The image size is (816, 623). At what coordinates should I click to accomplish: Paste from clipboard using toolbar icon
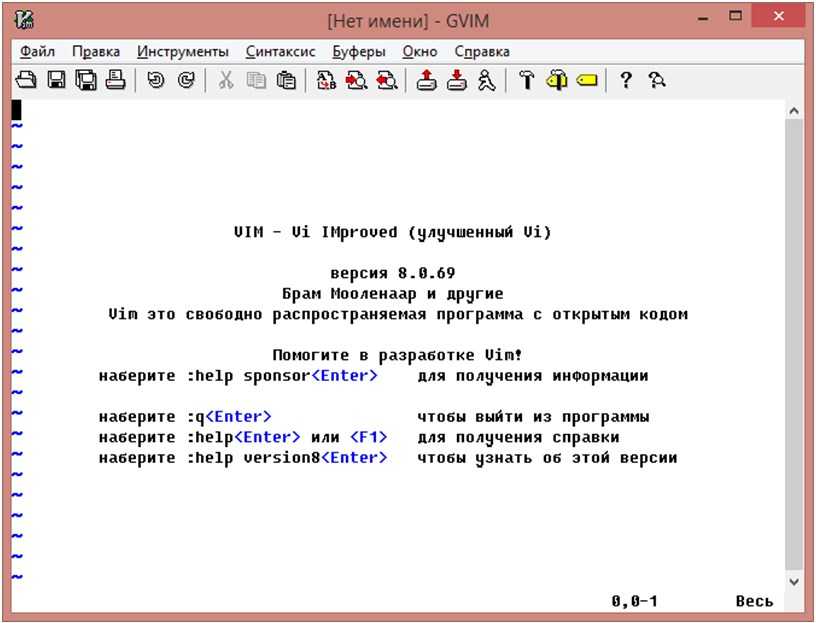point(286,81)
